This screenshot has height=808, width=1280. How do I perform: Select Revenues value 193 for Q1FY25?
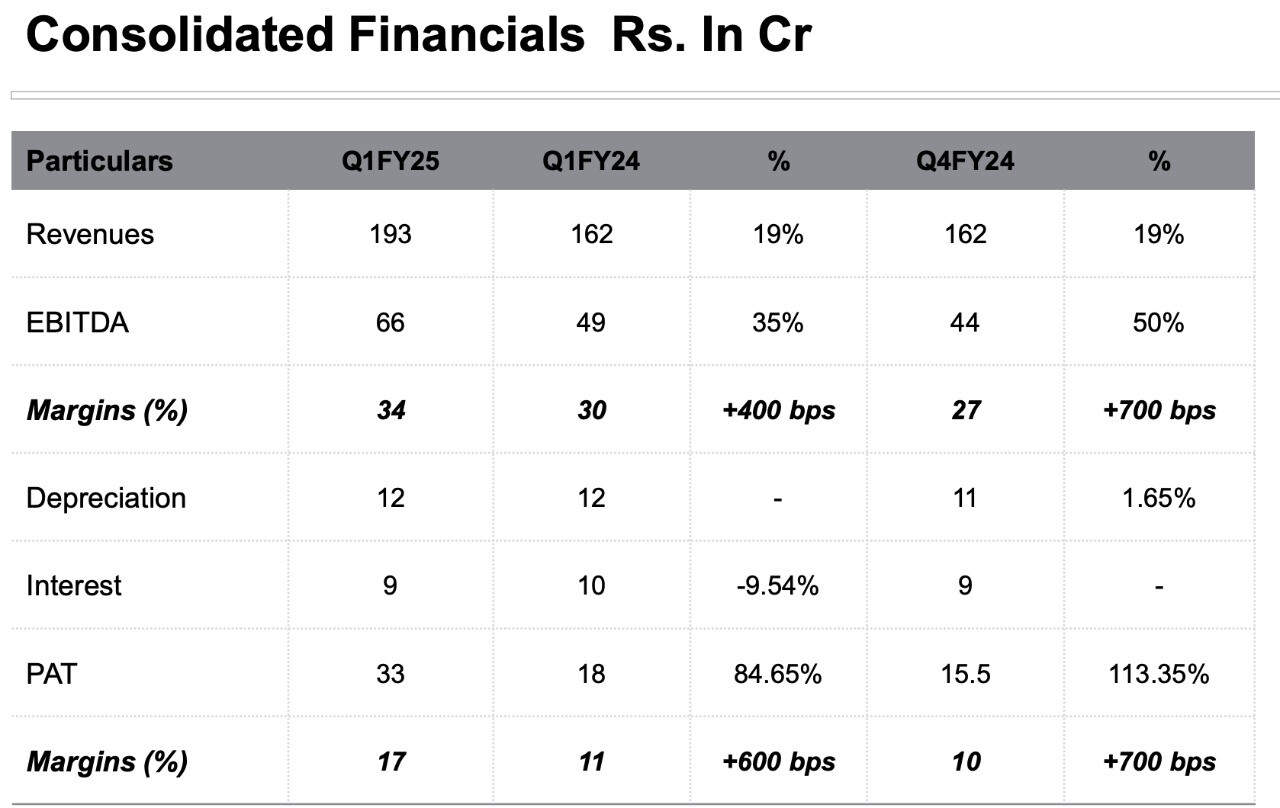coord(390,234)
